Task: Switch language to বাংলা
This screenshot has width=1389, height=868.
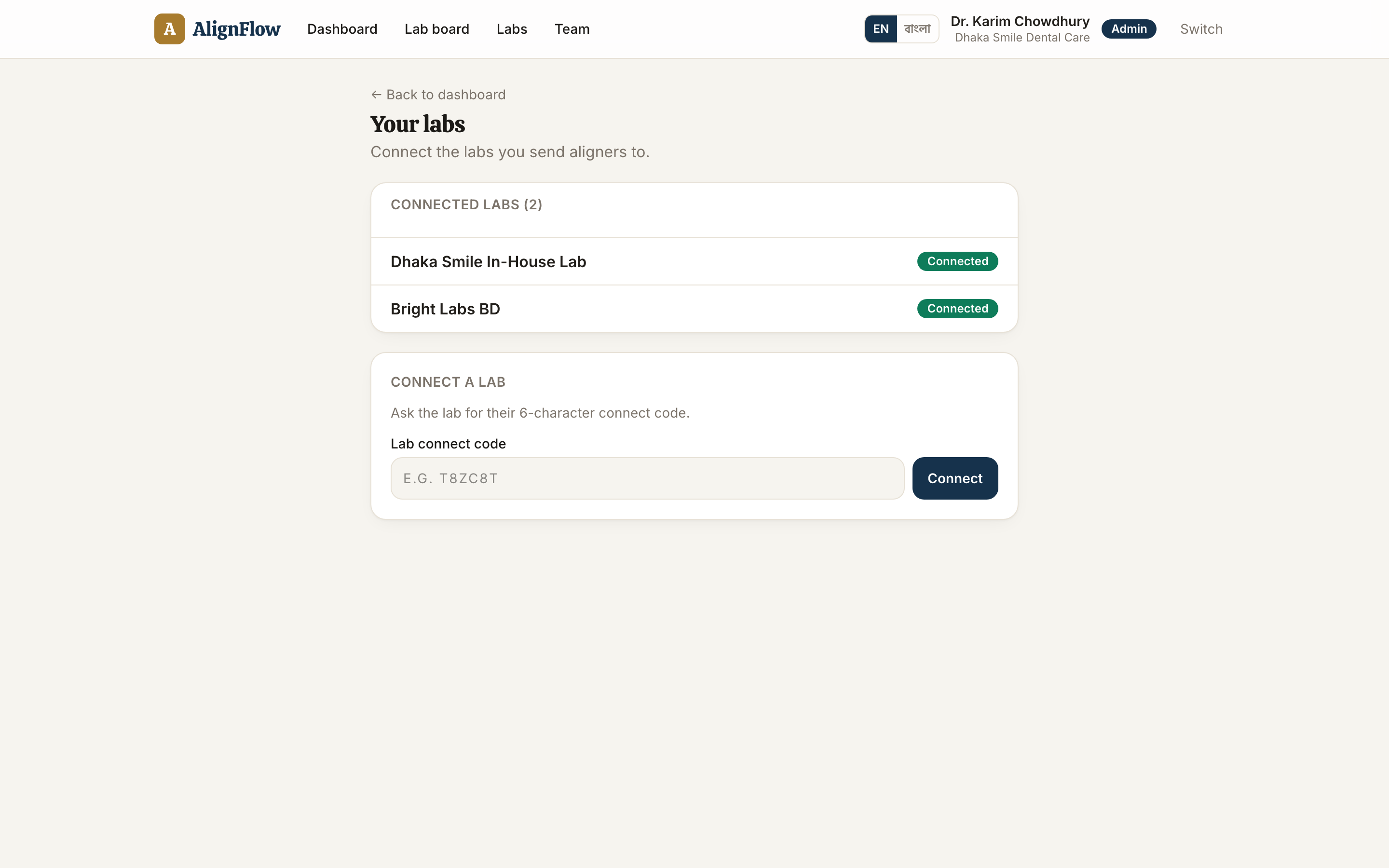Action: (x=917, y=29)
